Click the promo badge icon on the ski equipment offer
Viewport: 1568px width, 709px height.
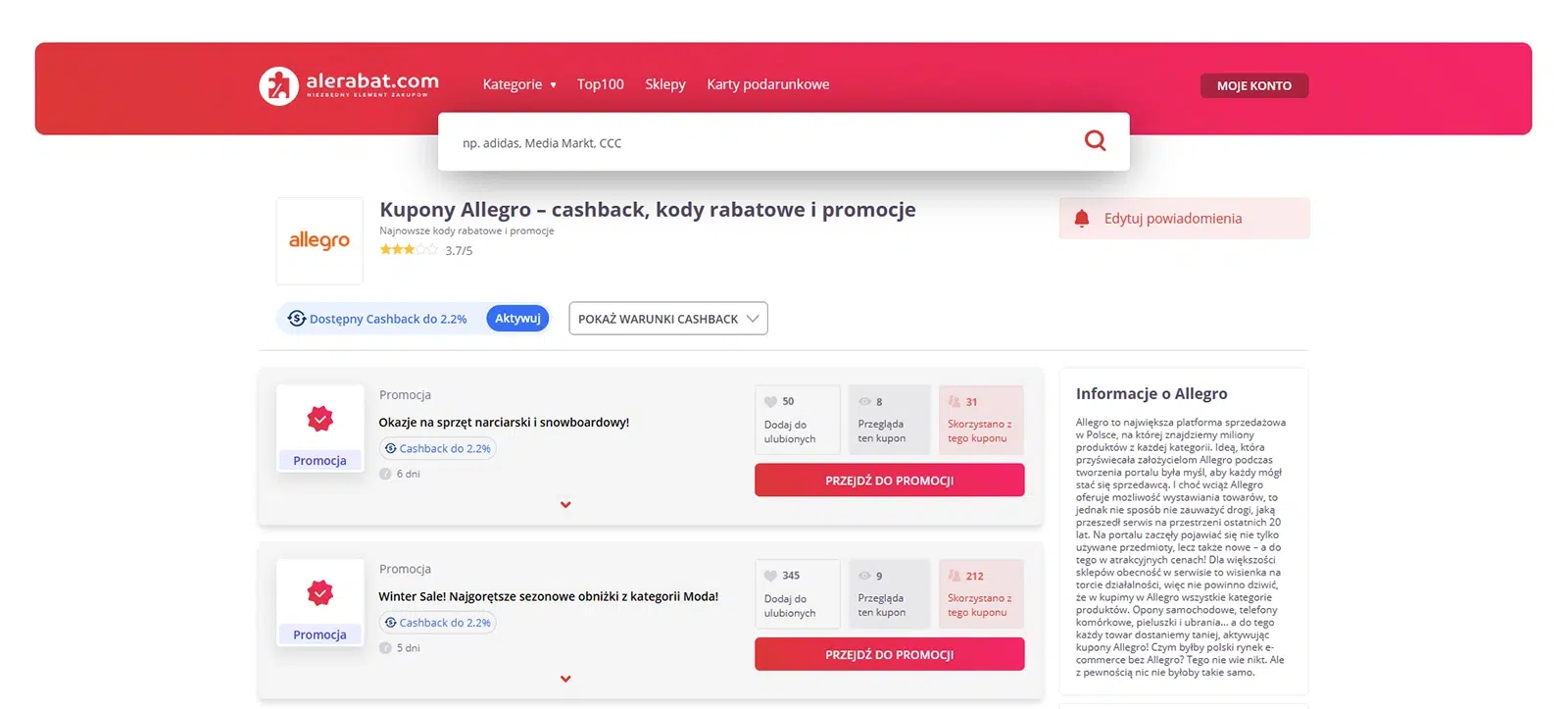[319, 419]
